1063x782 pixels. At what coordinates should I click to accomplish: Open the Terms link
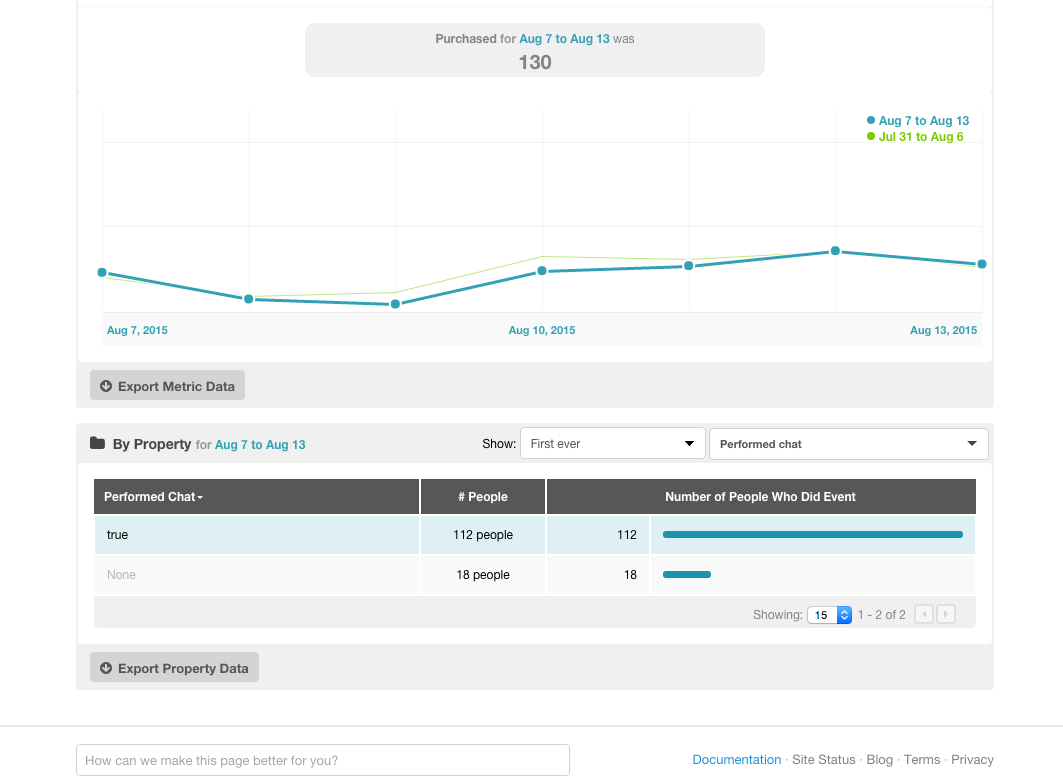tap(922, 760)
